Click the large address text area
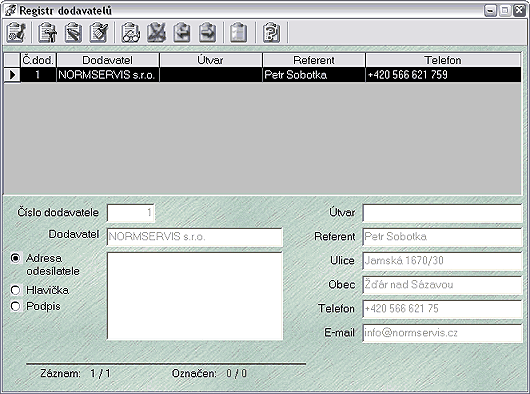Viewport: 530px width, 394px height. pos(195,296)
